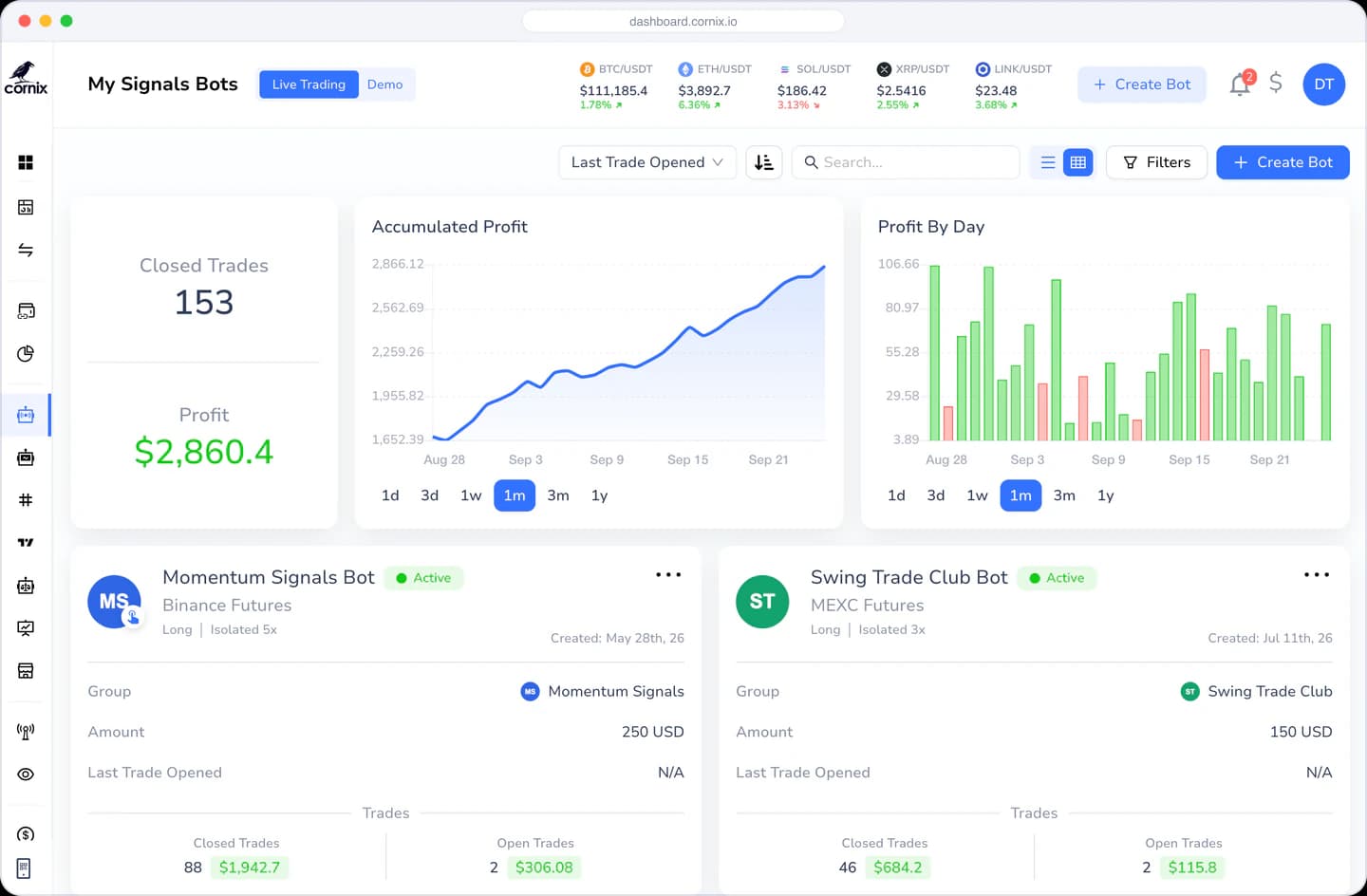Open Momentum Signals Bot three-dot menu
Viewport: 1367px width, 896px height.
coord(668,575)
